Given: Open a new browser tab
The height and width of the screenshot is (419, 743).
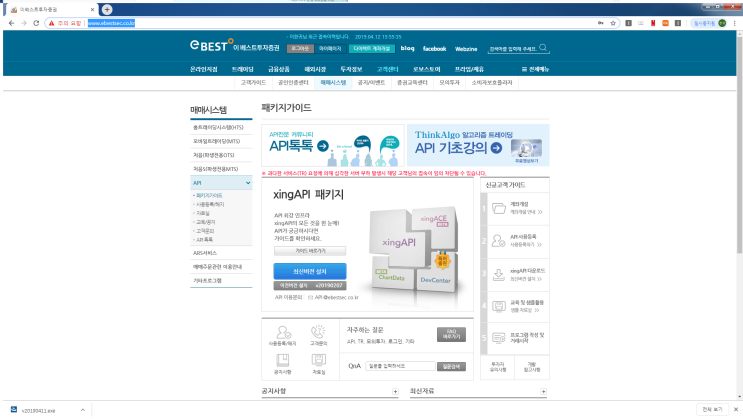Looking at the screenshot, I should [x=107, y=9].
